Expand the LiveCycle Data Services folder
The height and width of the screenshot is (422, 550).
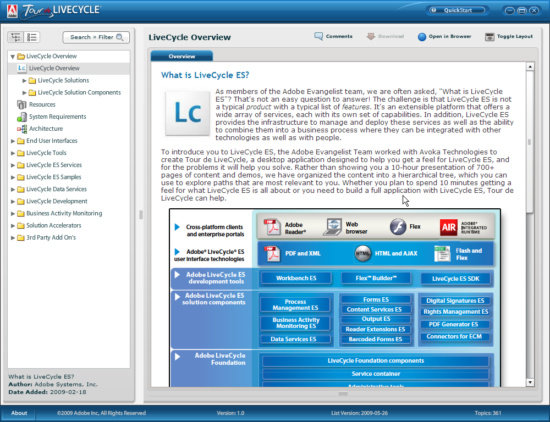pos(13,189)
